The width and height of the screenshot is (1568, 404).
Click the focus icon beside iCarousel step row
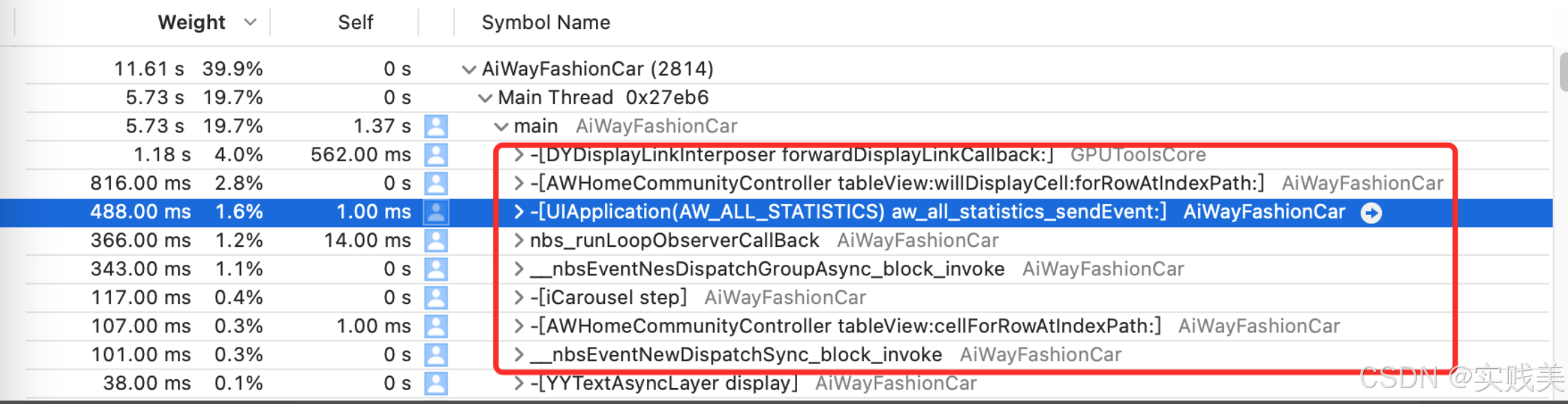[x=436, y=297]
